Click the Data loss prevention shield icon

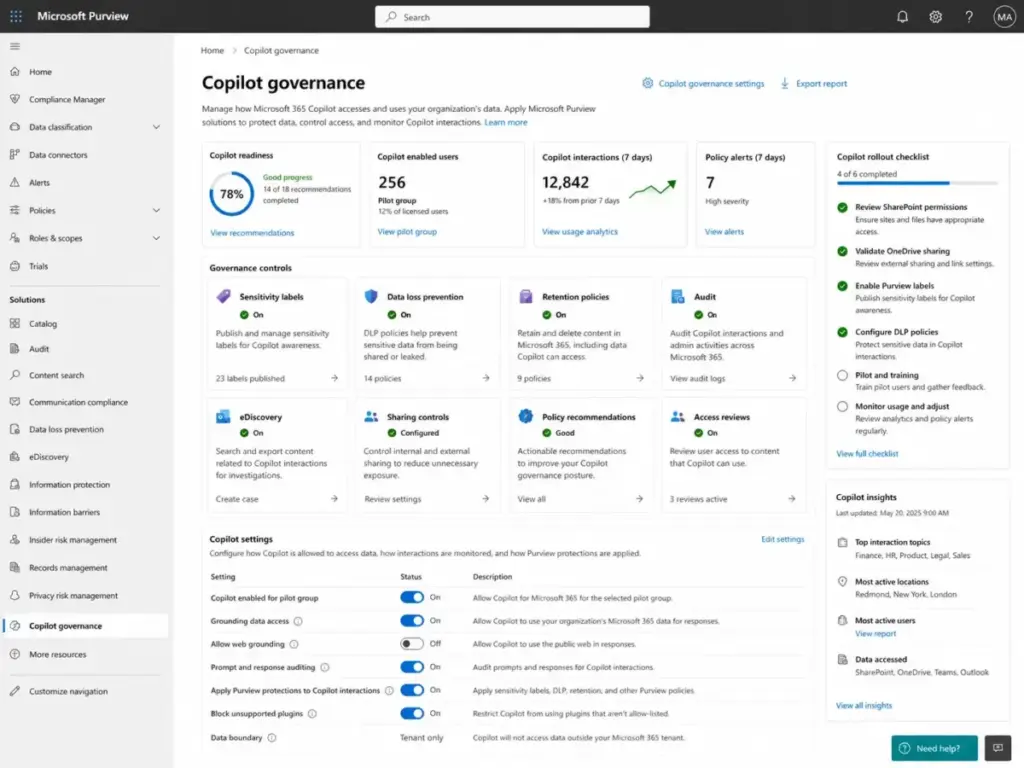[371, 296]
